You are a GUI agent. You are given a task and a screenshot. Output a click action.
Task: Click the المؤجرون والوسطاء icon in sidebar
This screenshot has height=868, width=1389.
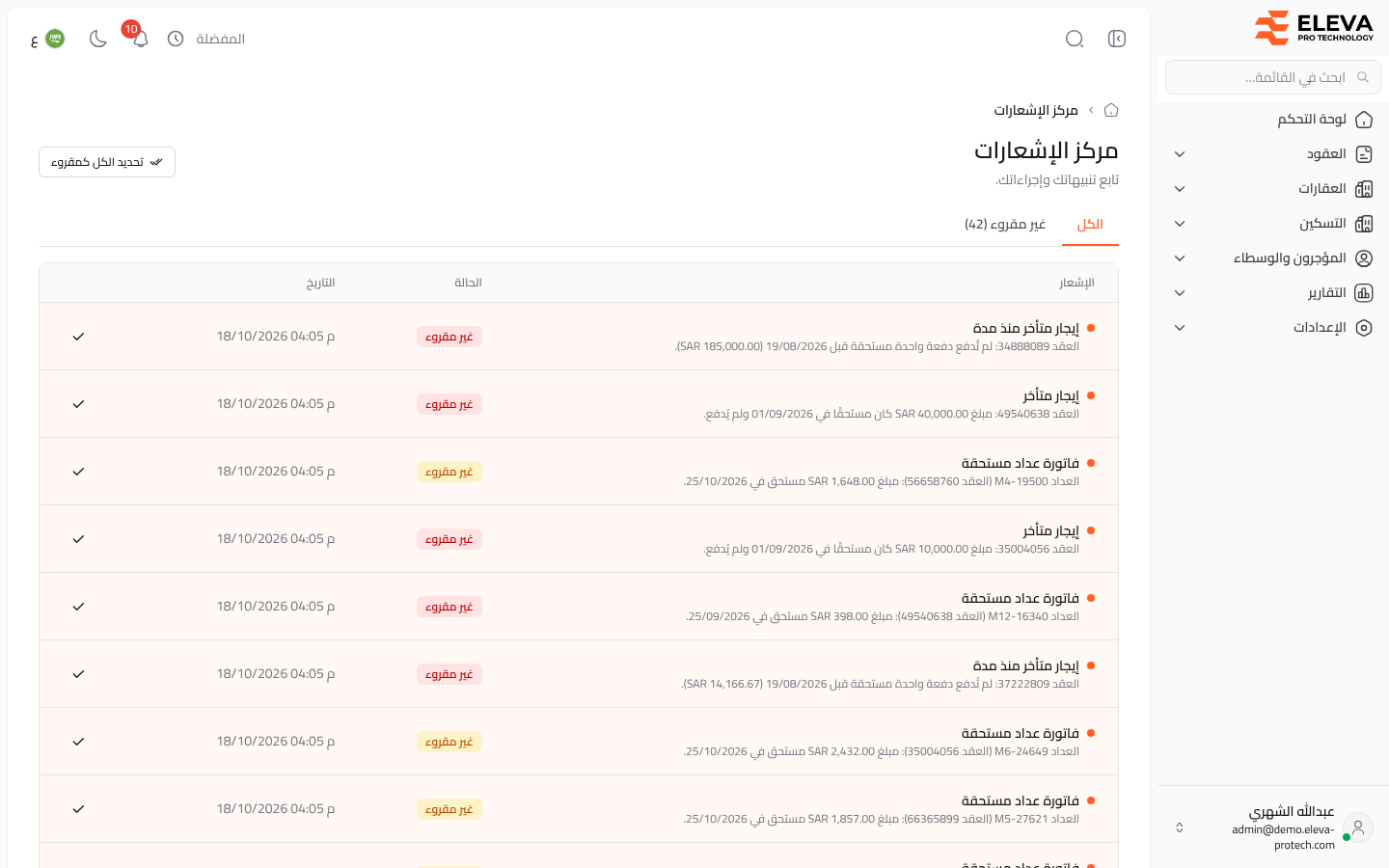pyautogui.click(x=1364, y=258)
